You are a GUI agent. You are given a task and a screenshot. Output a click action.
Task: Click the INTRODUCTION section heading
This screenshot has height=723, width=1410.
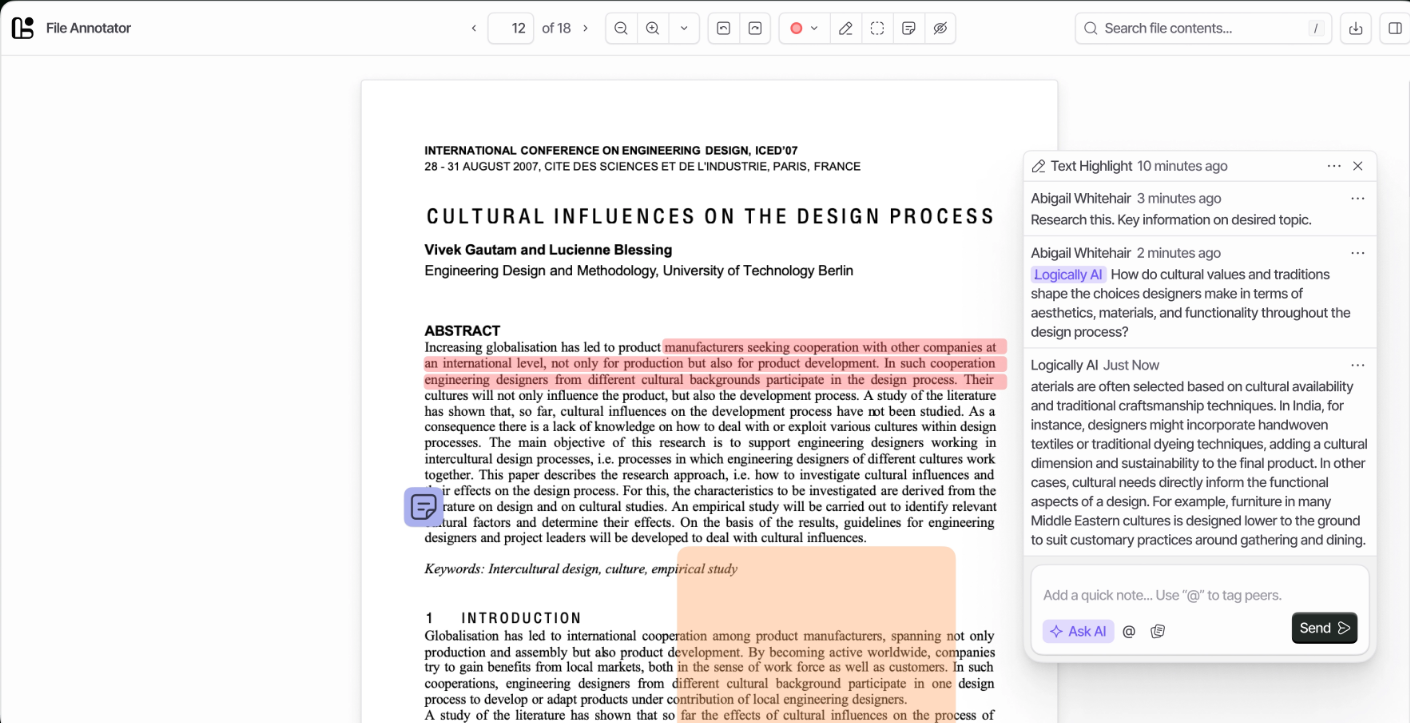pyautogui.click(x=521, y=618)
